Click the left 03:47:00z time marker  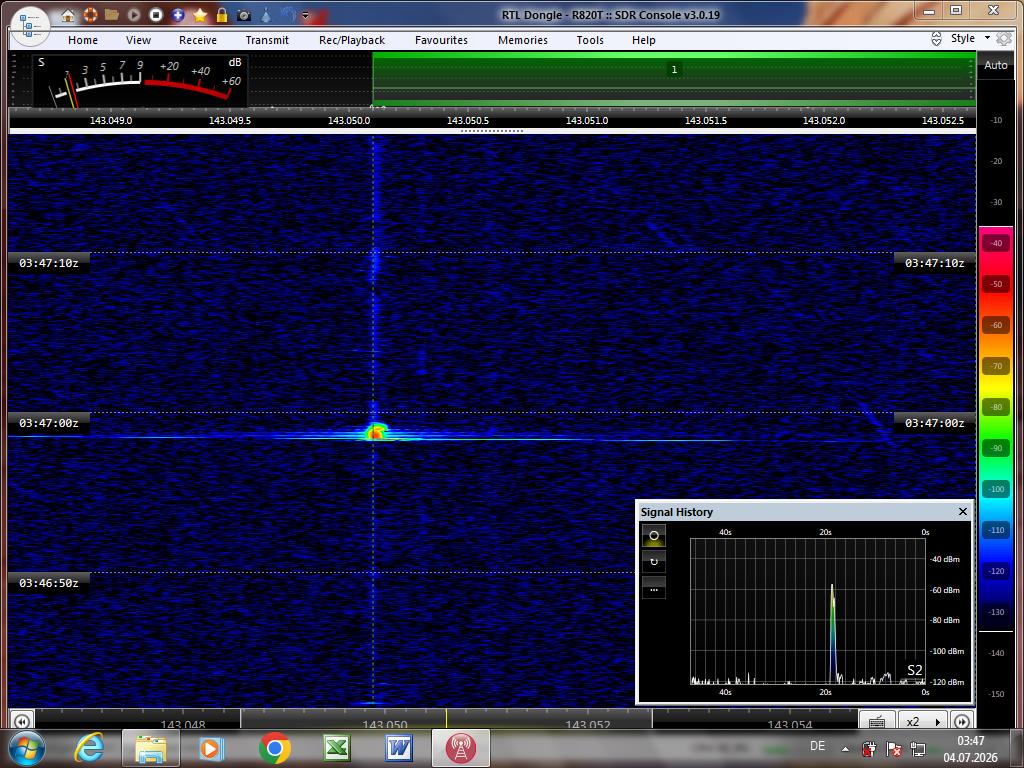click(49, 423)
